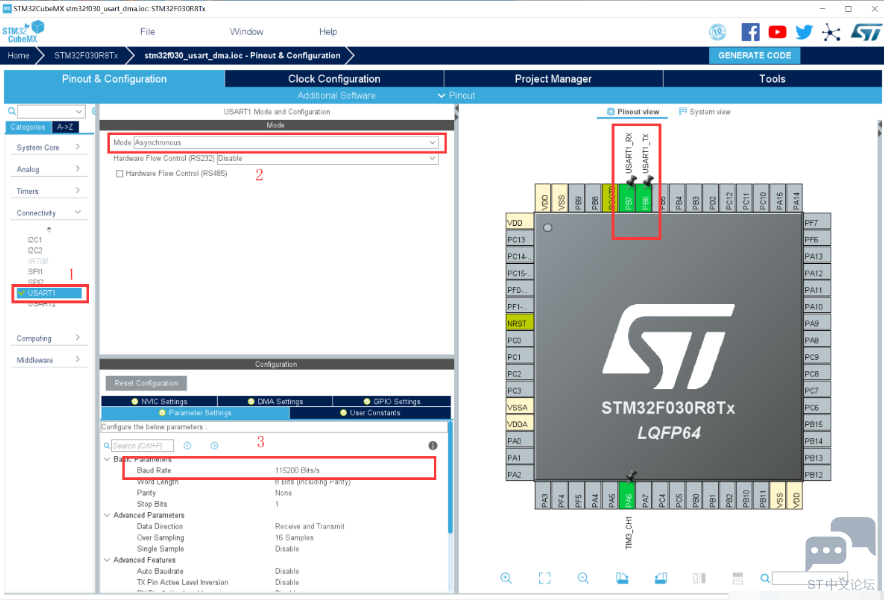Zoom in on the pinout view

coord(506,578)
